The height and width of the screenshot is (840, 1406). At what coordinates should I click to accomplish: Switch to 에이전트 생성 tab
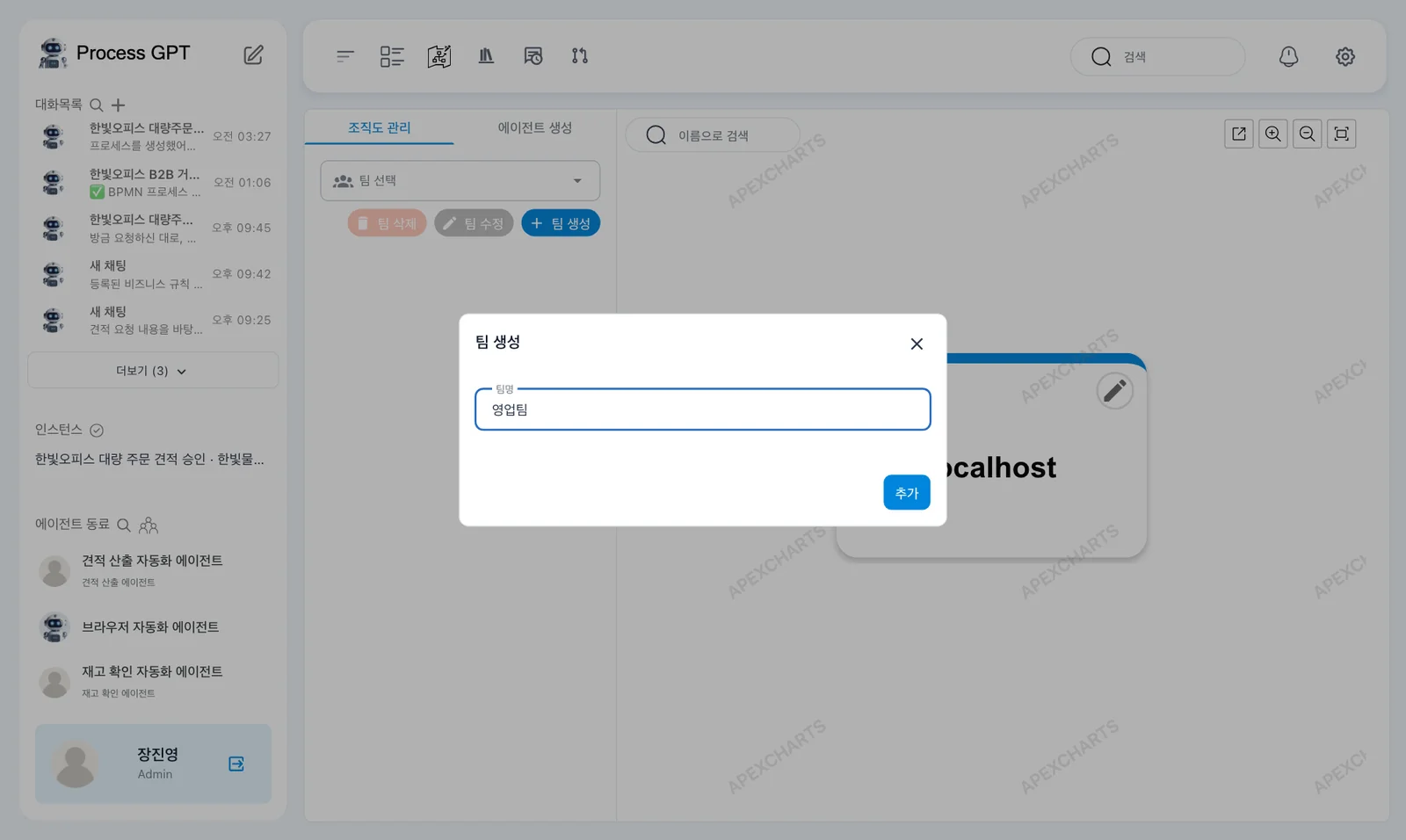[534, 127]
